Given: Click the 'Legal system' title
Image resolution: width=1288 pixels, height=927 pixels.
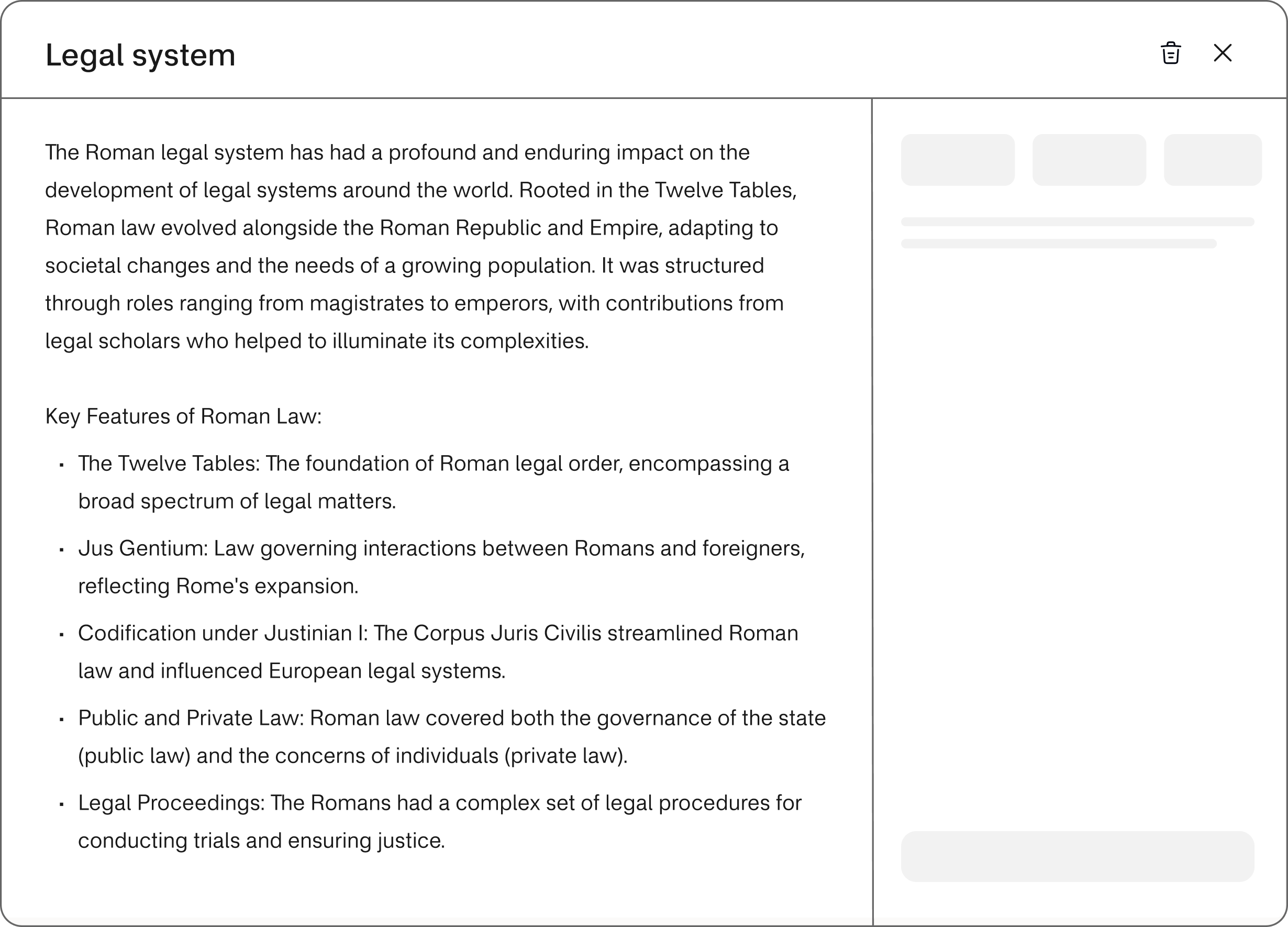Looking at the screenshot, I should (140, 55).
